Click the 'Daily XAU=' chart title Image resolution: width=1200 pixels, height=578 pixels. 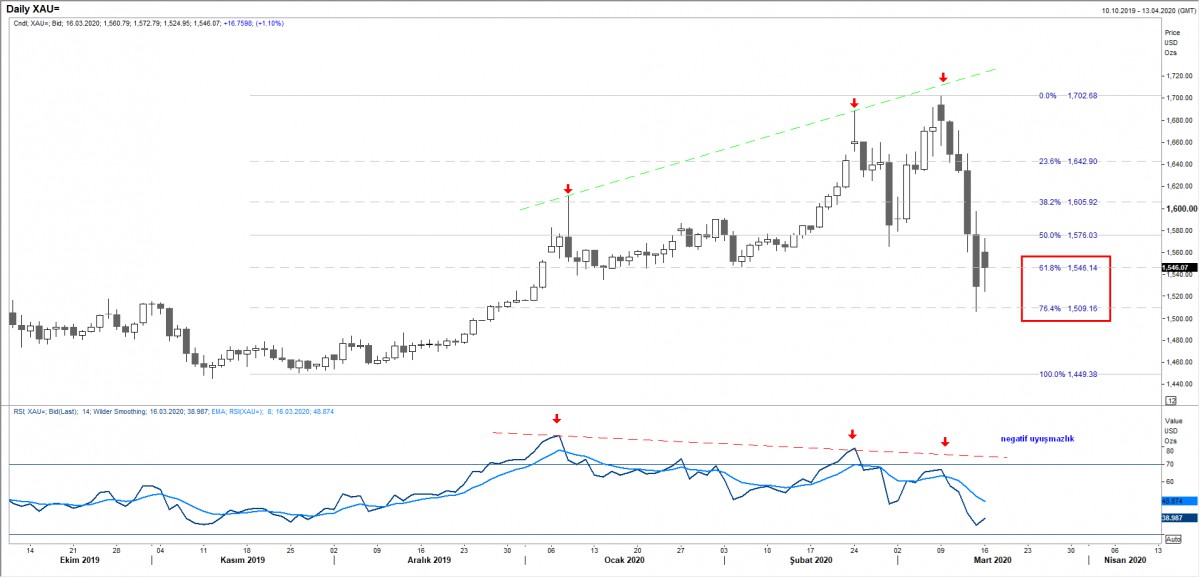(x=32, y=8)
